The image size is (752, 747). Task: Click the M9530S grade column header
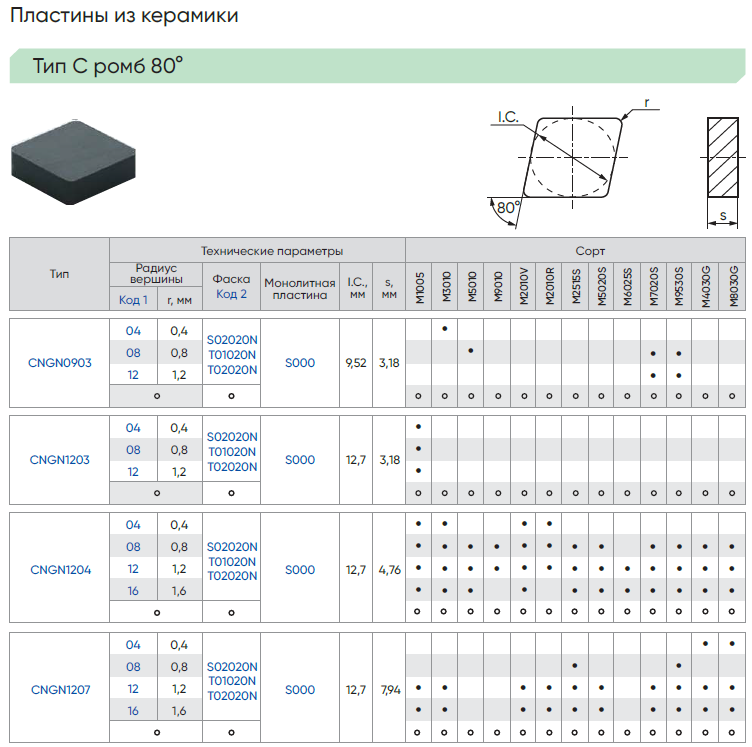(678, 286)
